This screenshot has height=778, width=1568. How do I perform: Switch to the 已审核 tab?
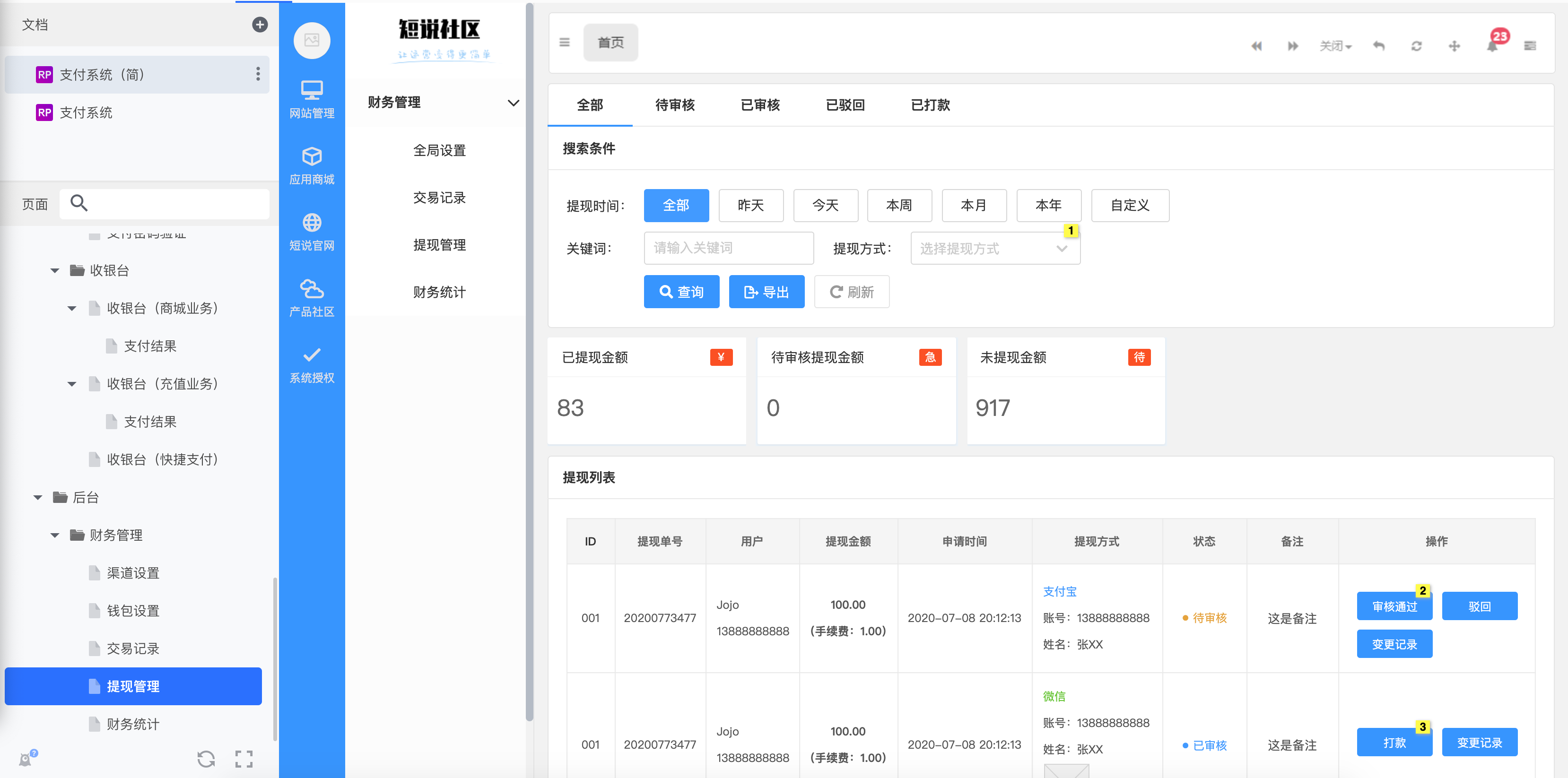pos(760,104)
